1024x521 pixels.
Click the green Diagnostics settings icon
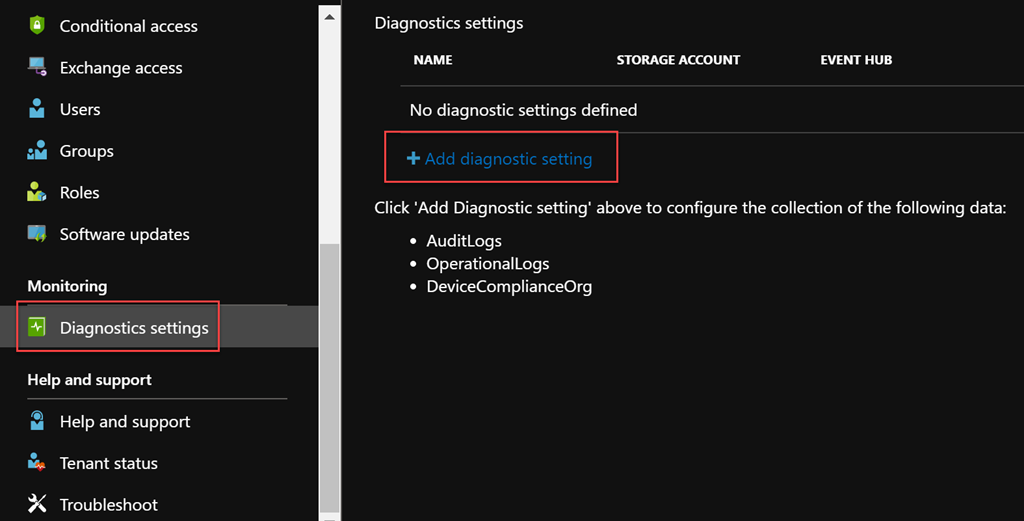37,327
